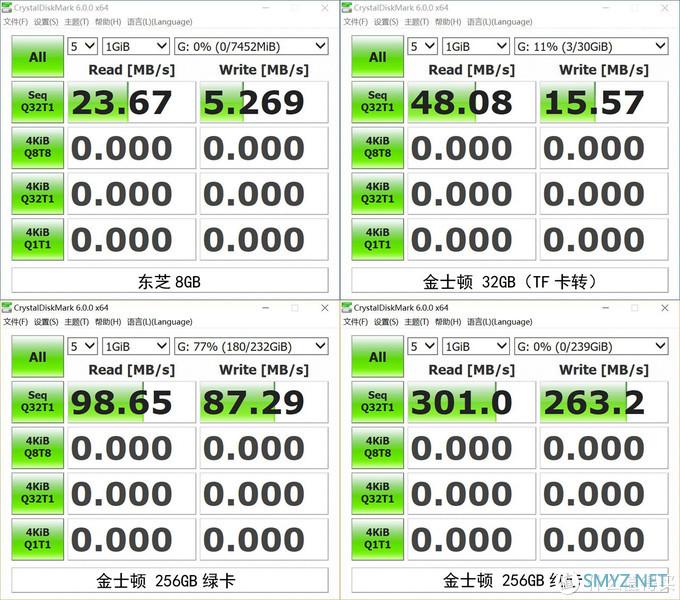This screenshot has height=600, width=680.
Task: Start the 4KiB Q32T1 test in the 金士顿 32GB window
Action: [378, 193]
